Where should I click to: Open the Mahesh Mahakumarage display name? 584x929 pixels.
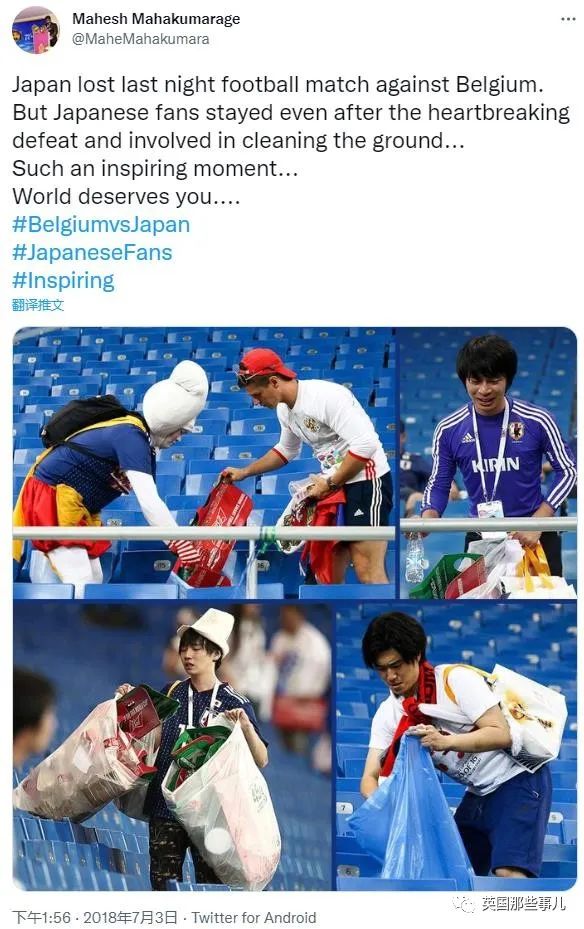click(156, 19)
